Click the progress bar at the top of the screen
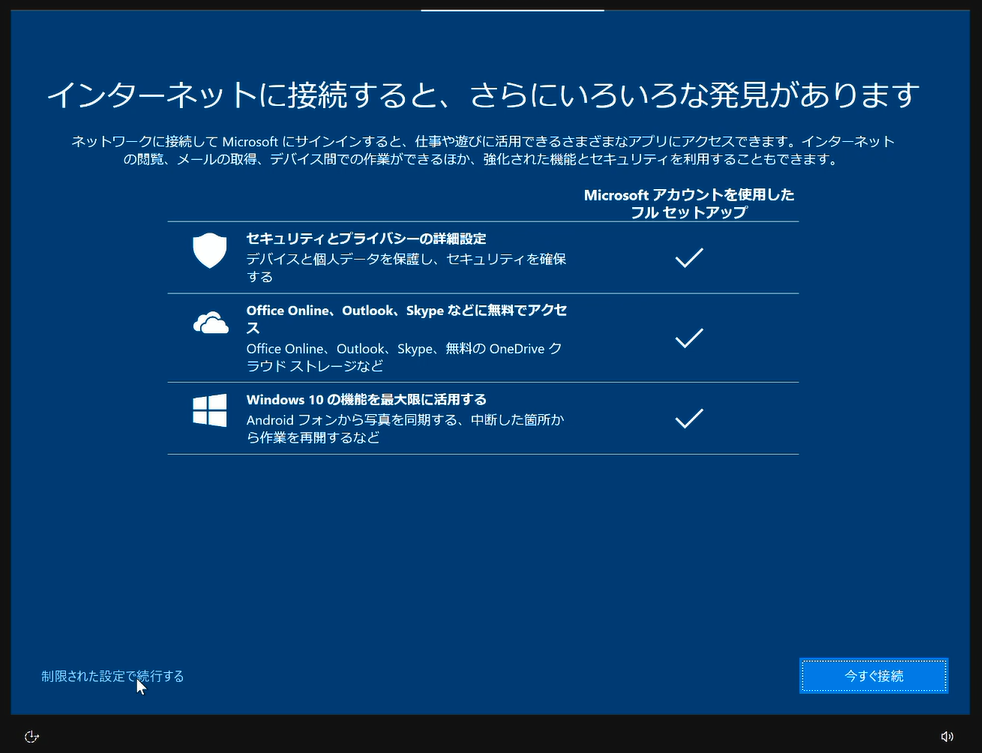 pos(512,10)
